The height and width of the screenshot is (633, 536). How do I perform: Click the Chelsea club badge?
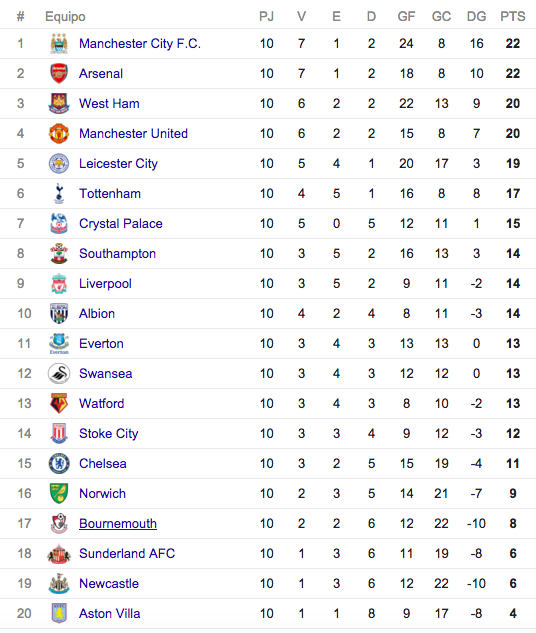(x=59, y=463)
